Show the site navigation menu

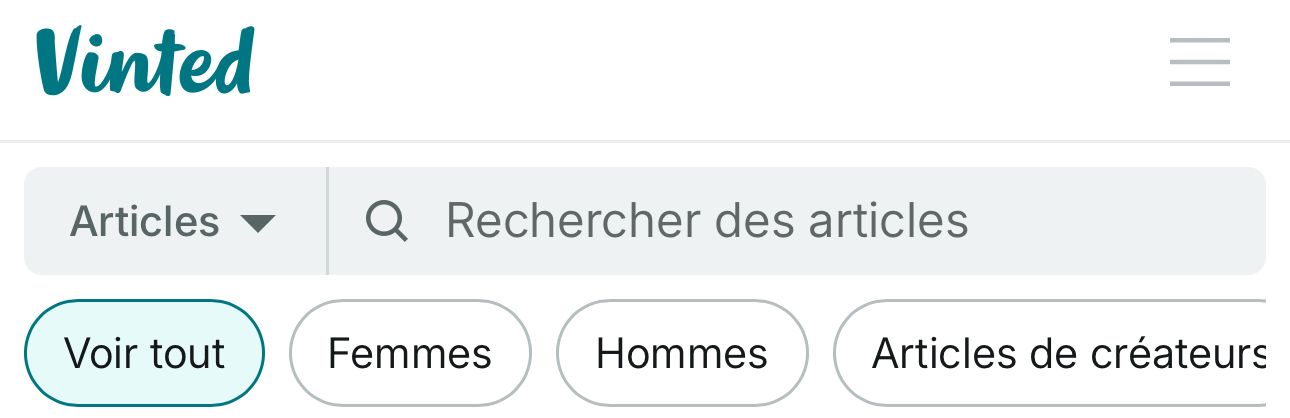tap(1200, 62)
